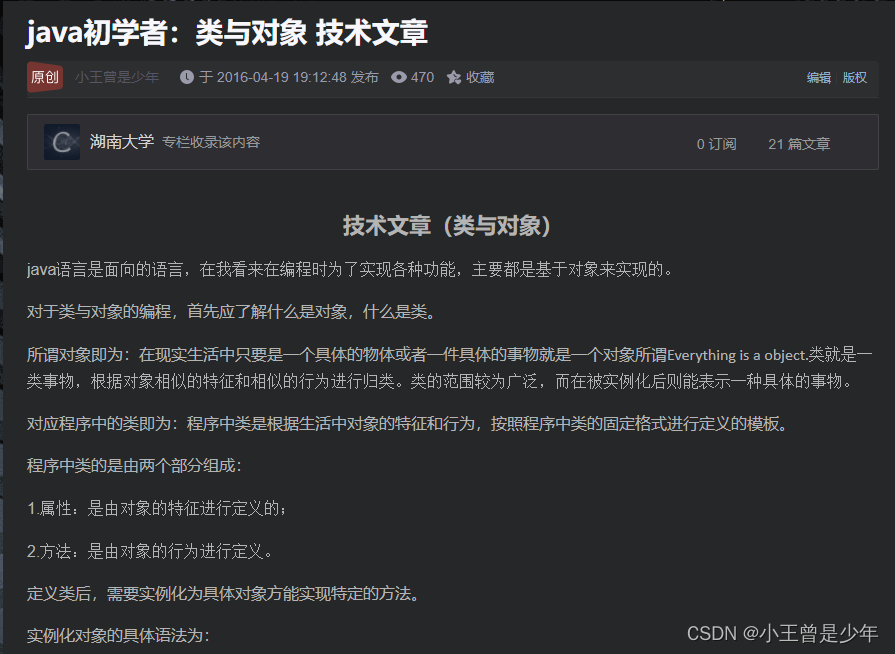Click the eye view-count icon

399,77
